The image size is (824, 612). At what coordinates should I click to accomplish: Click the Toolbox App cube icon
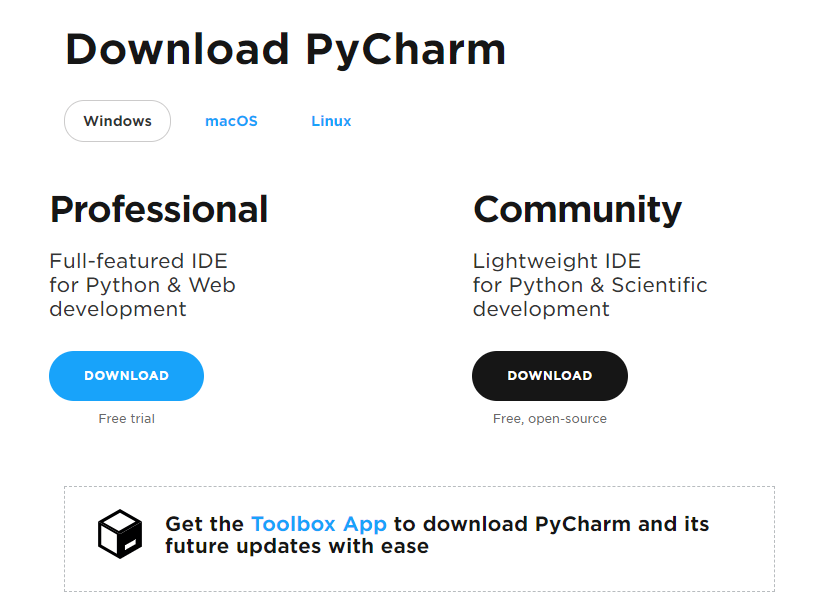[x=120, y=534]
